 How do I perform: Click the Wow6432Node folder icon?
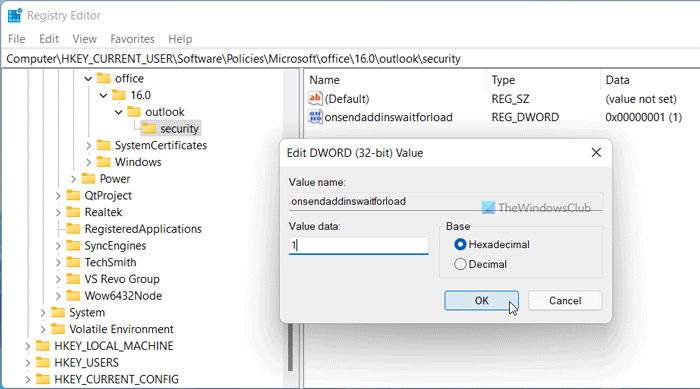73,296
